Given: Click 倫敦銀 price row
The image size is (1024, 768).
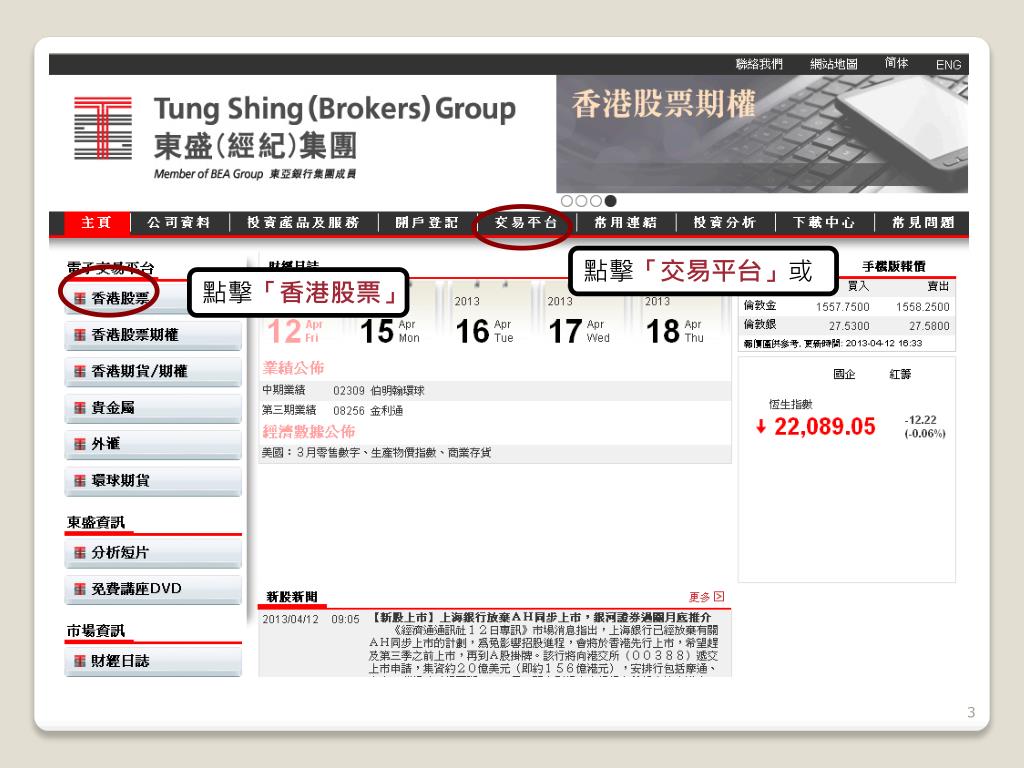Looking at the screenshot, I should [x=846, y=325].
